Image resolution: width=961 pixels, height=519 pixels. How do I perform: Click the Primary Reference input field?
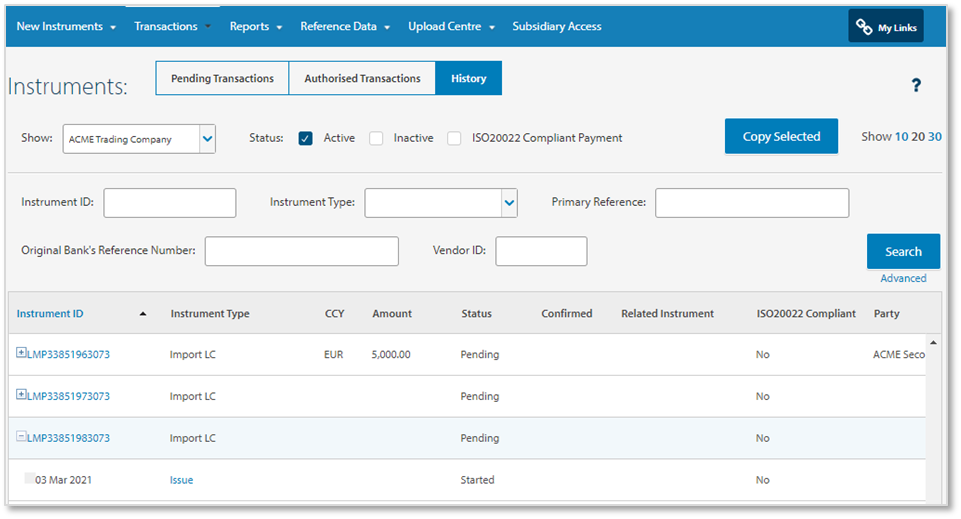pos(751,203)
